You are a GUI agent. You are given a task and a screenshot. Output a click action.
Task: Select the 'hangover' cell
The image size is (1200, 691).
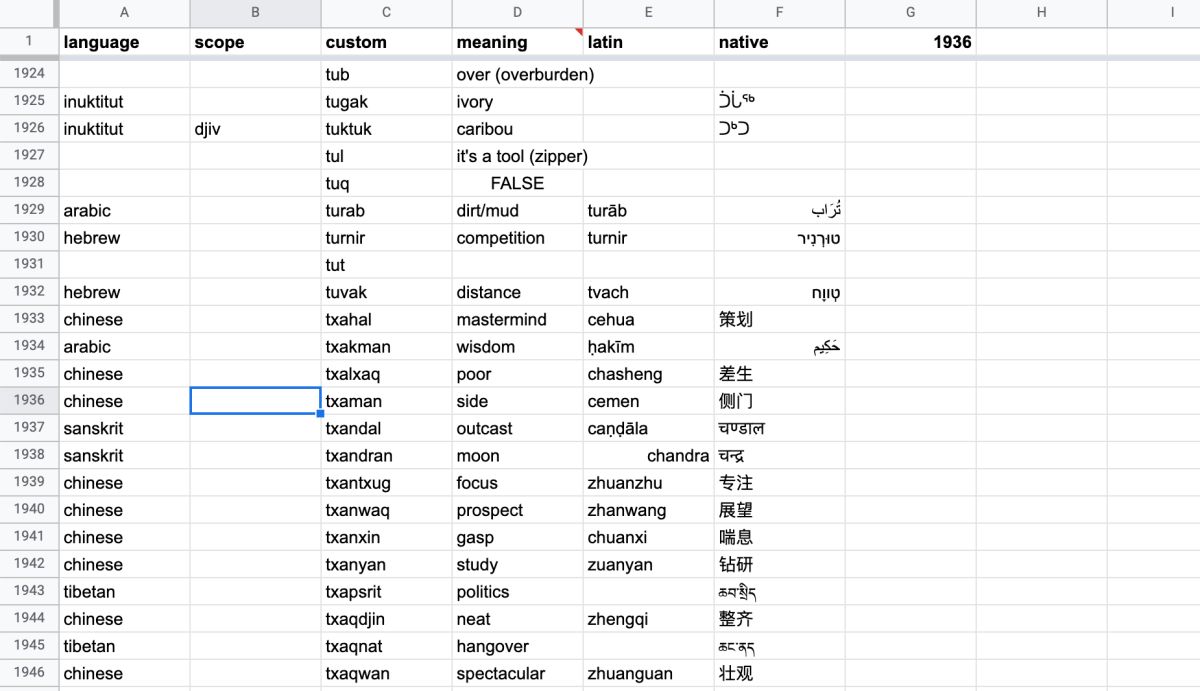click(518, 646)
